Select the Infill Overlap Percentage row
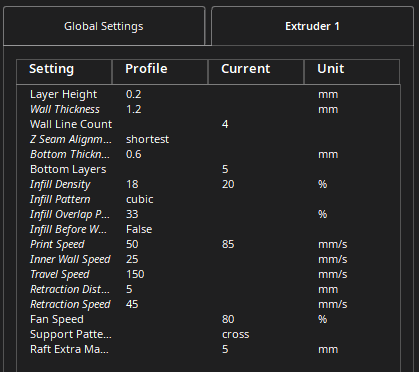 [208, 214]
